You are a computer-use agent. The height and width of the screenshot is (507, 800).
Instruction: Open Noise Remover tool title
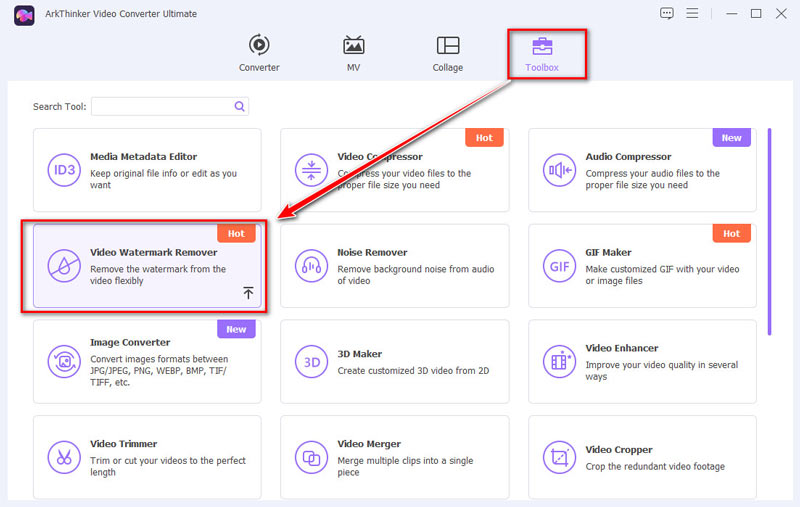[372, 252]
